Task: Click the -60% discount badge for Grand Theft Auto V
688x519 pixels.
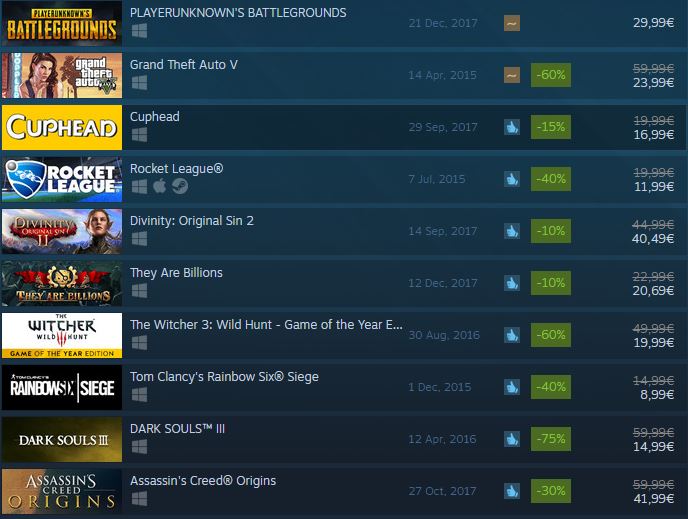Action: click(x=551, y=75)
